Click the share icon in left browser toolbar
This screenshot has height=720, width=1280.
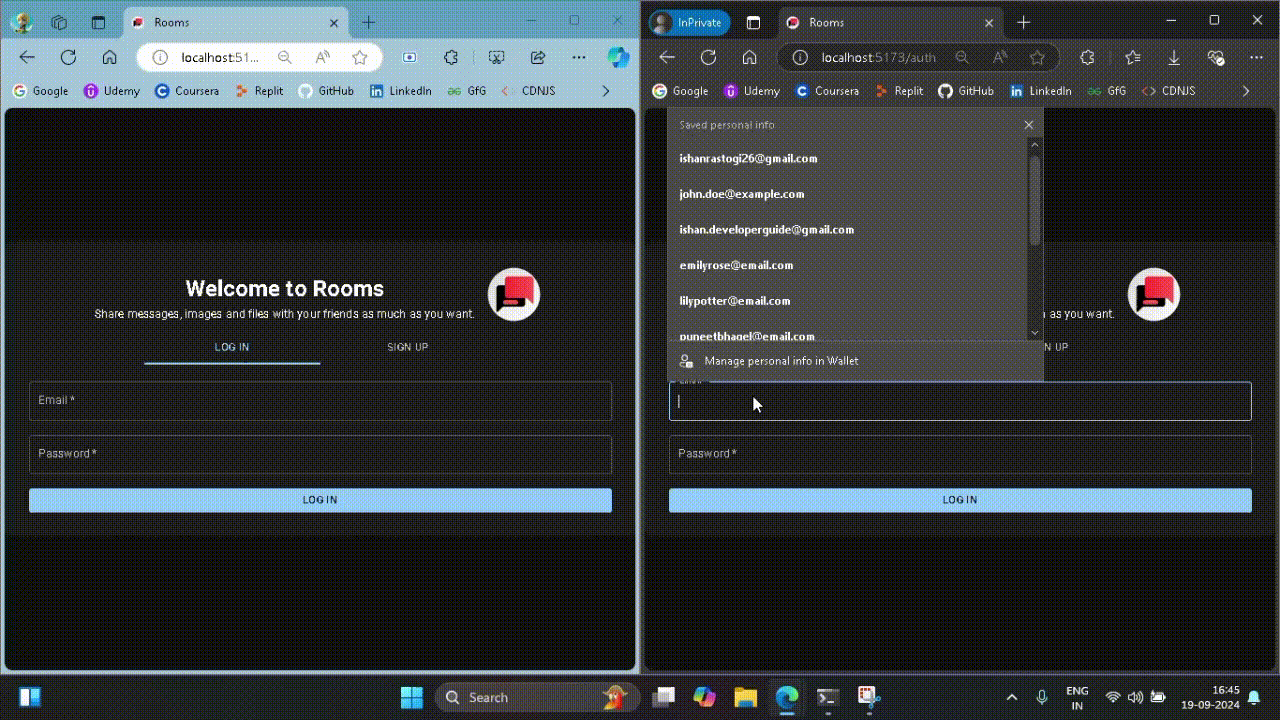[538, 58]
